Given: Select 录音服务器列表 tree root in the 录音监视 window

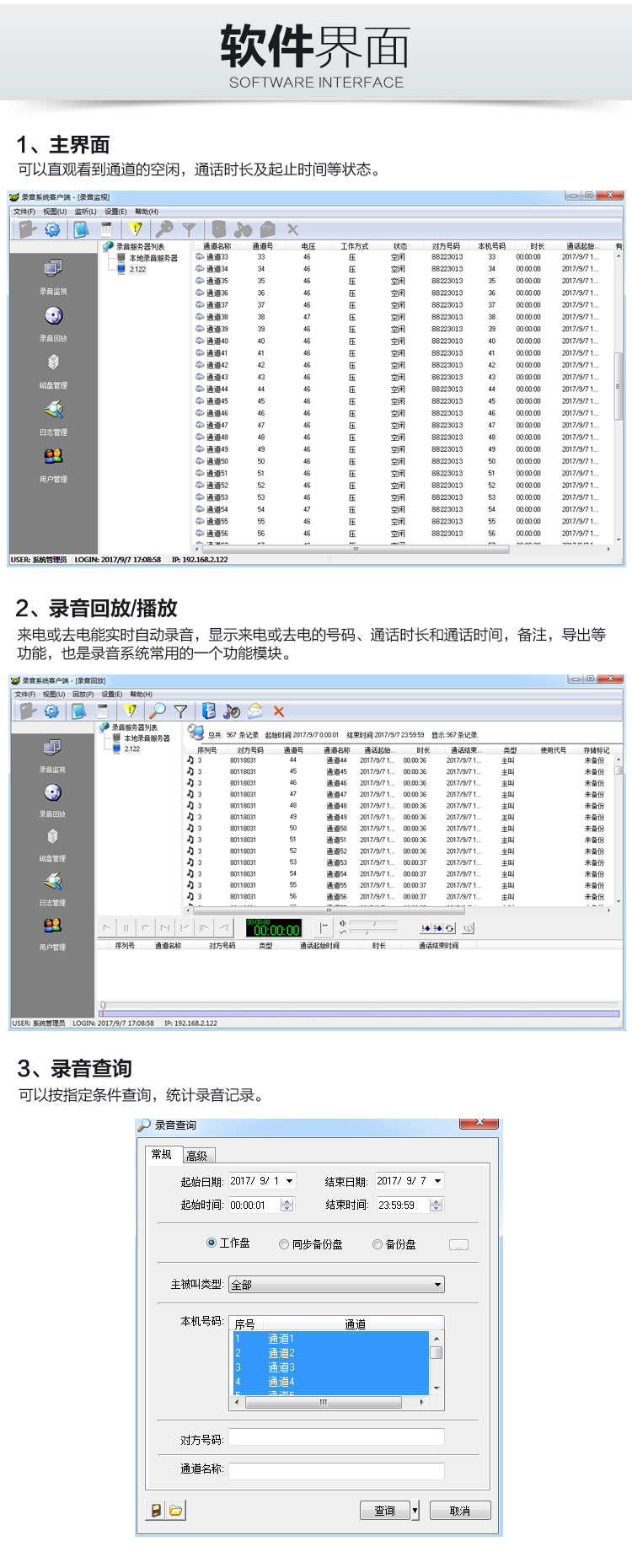Looking at the screenshot, I should tap(140, 247).
